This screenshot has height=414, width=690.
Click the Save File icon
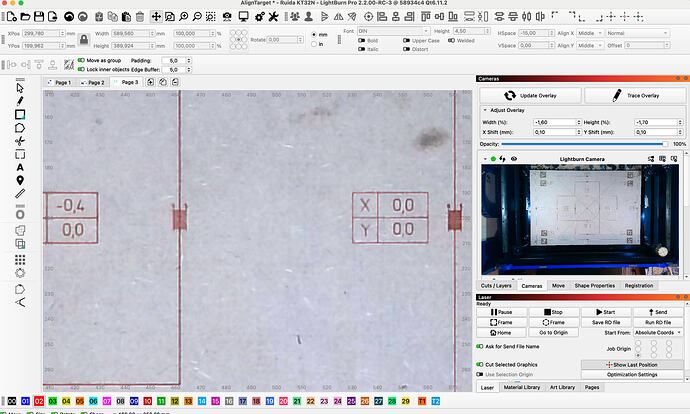39,17
